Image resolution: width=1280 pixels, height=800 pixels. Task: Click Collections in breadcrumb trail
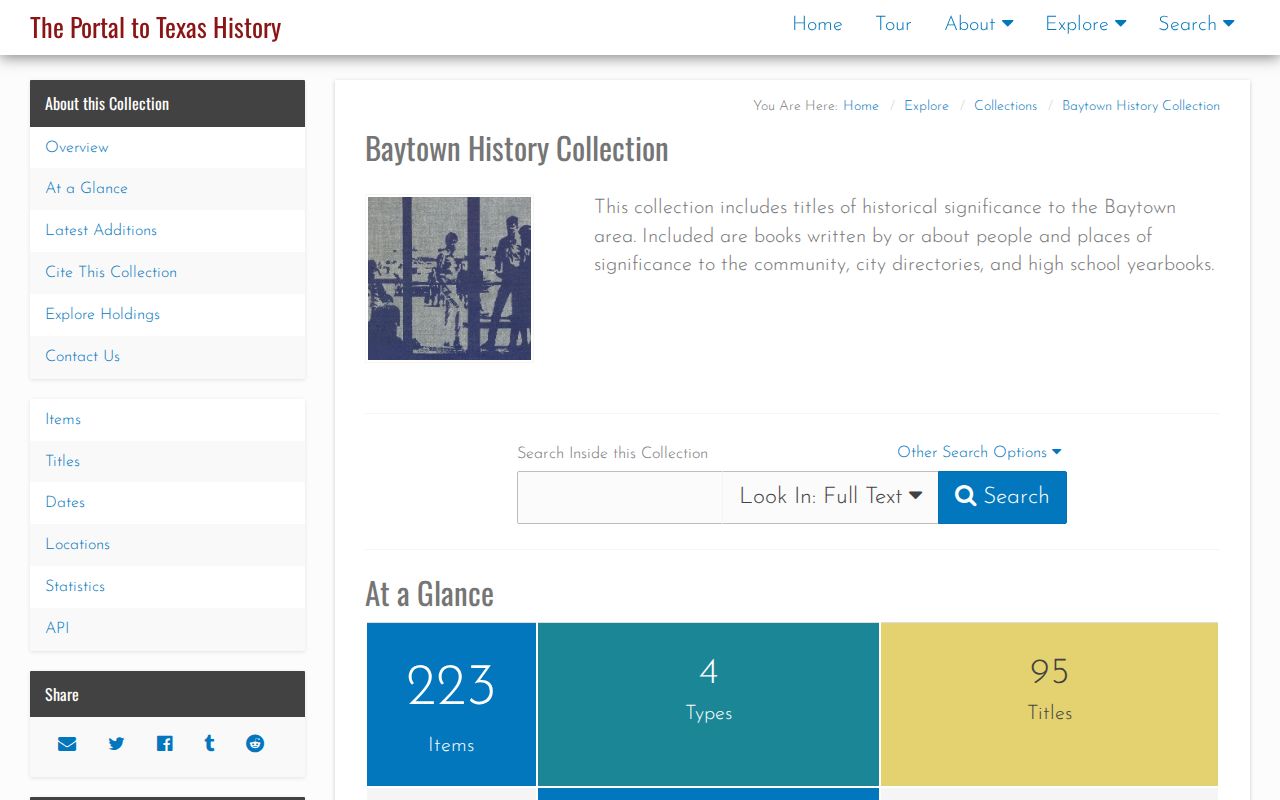point(1005,106)
